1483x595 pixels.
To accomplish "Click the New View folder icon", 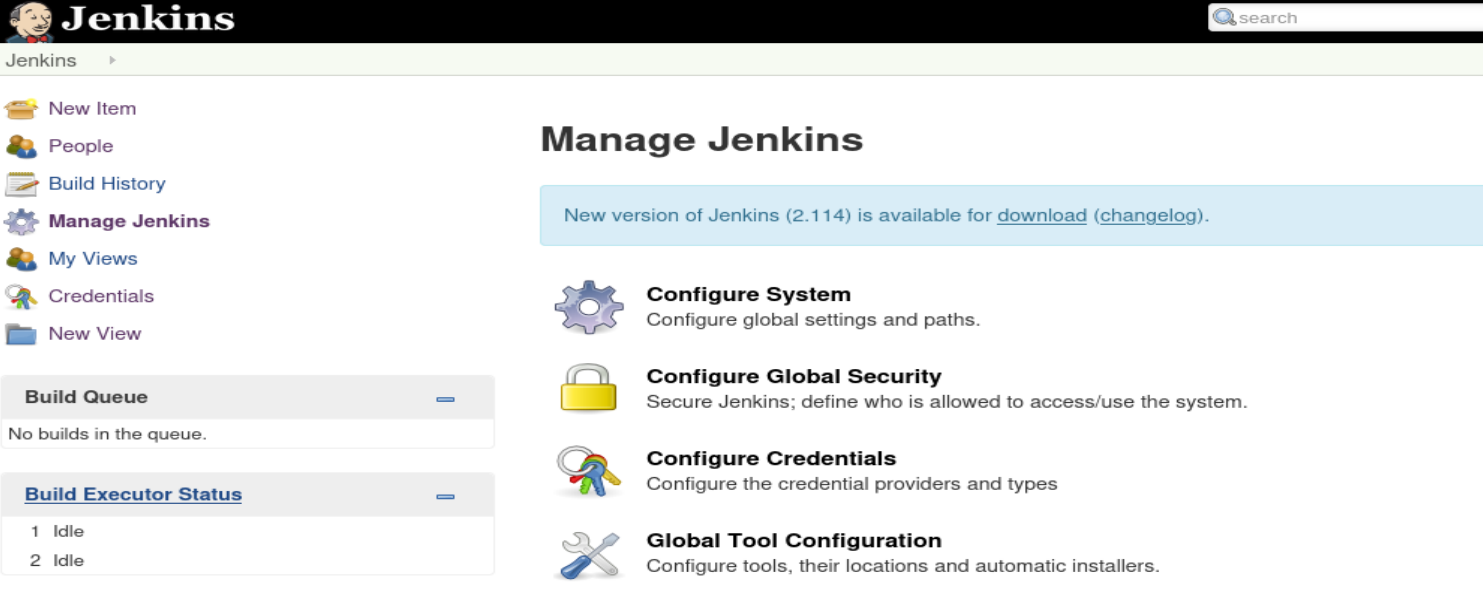I will click(x=21, y=334).
